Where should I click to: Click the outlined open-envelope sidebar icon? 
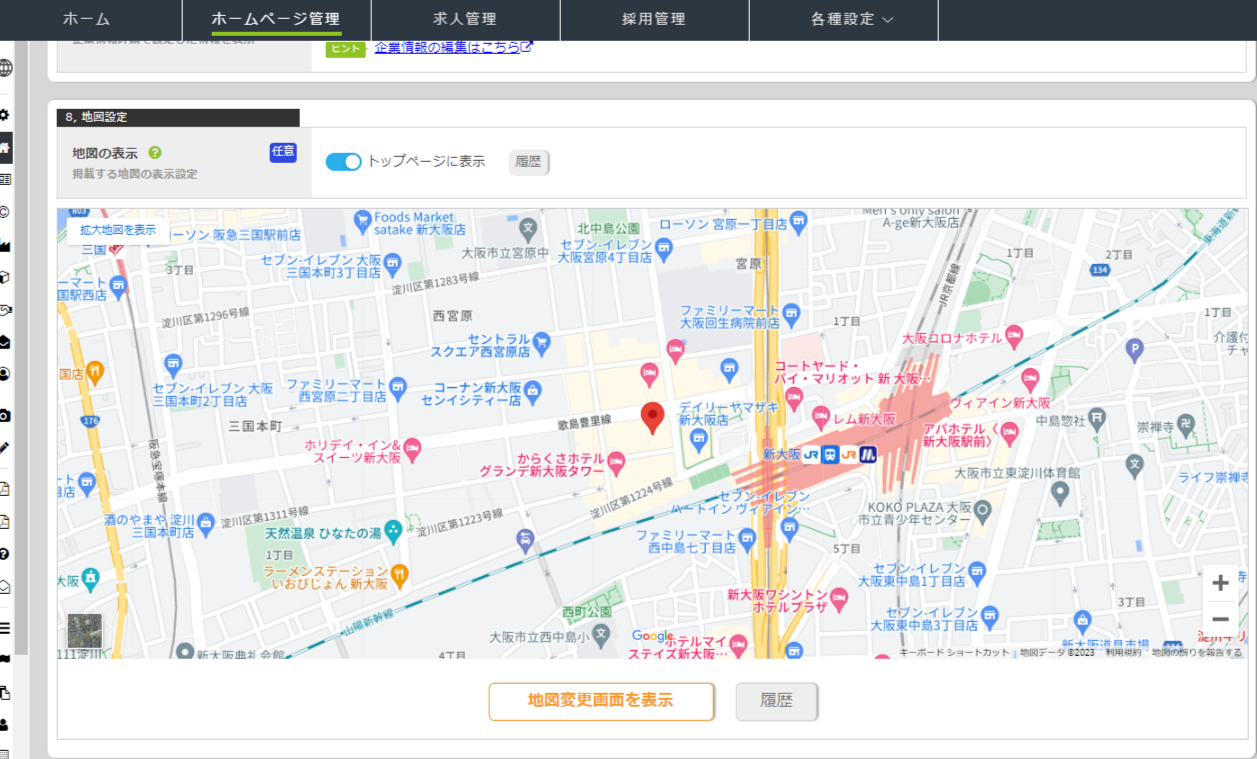click(5, 586)
